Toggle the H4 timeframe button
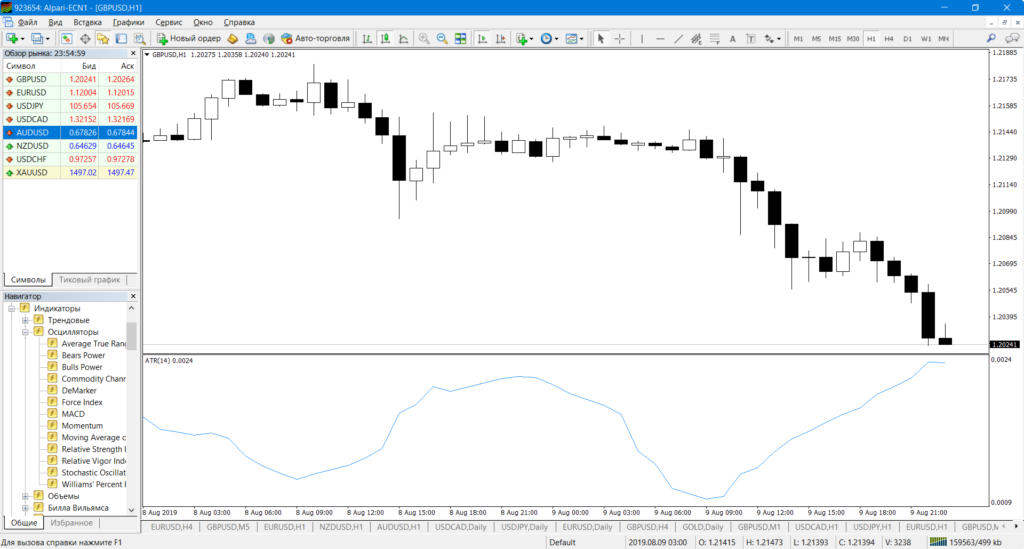 (889, 39)
